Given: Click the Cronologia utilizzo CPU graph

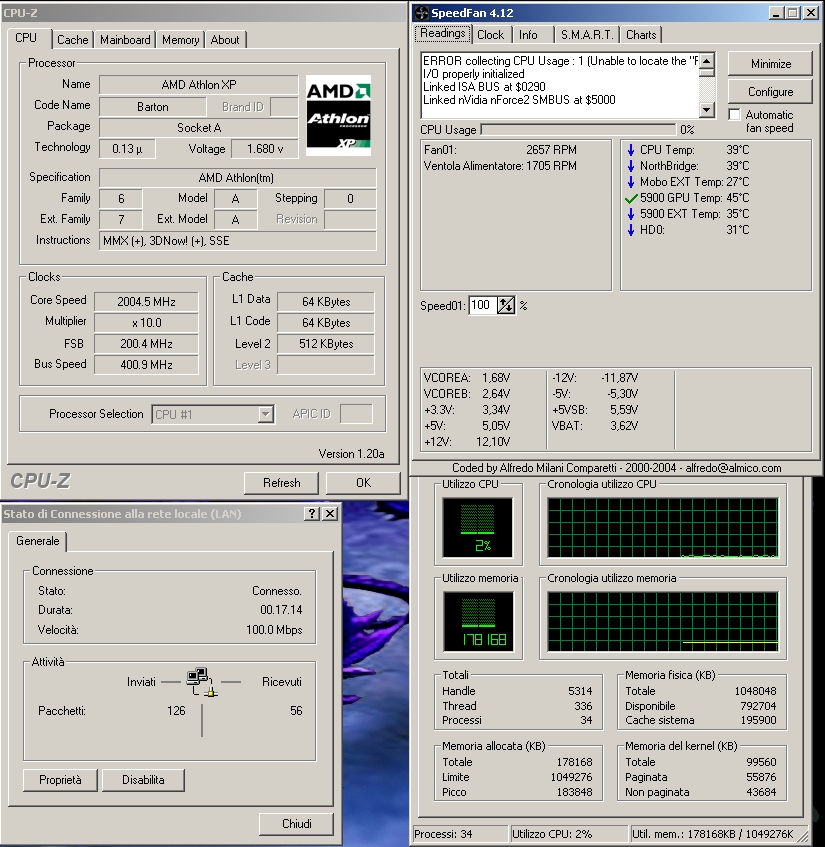Looking at the screenshot, I should [x=663, y=528].
